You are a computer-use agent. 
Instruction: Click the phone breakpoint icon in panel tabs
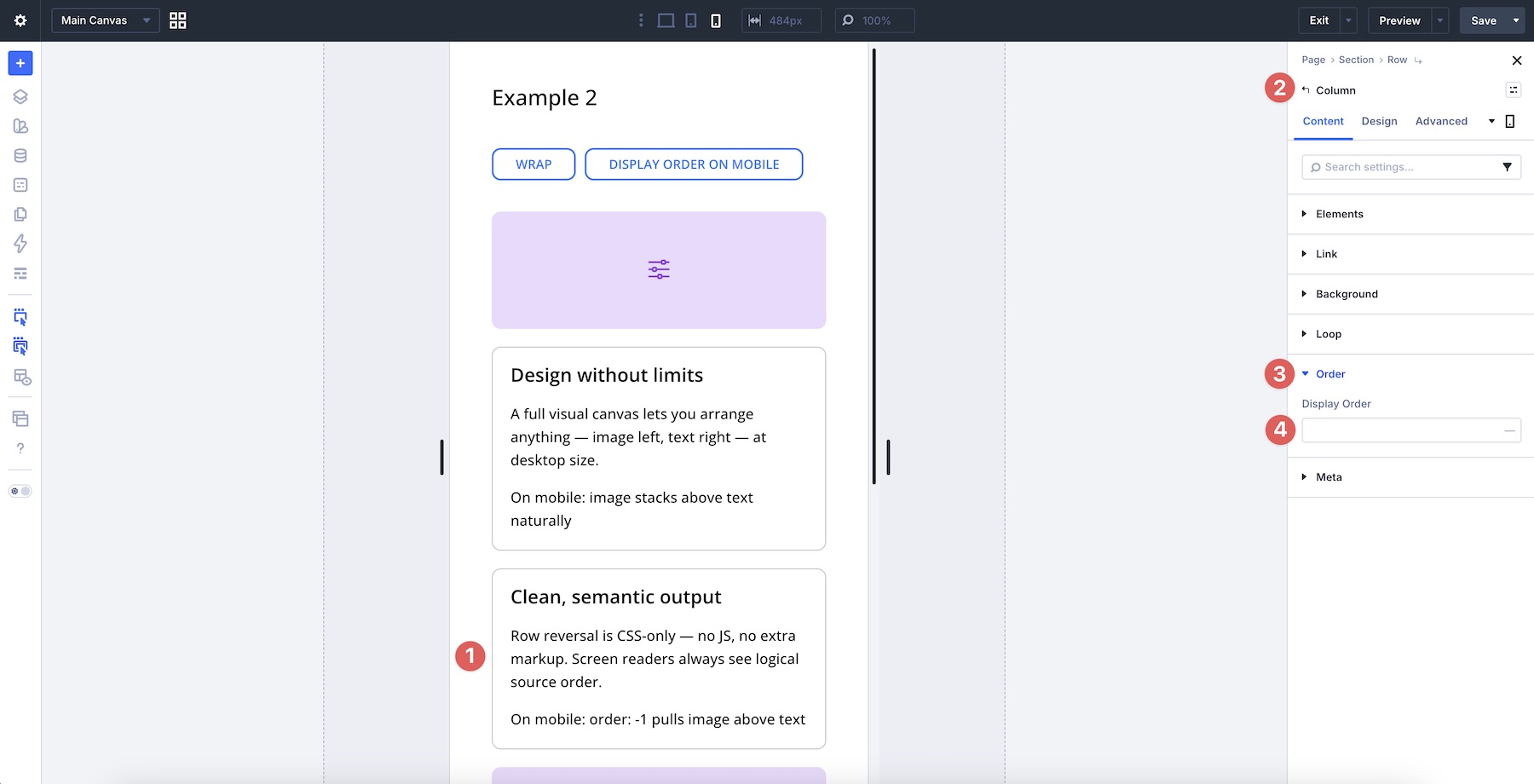point(1510,121)
